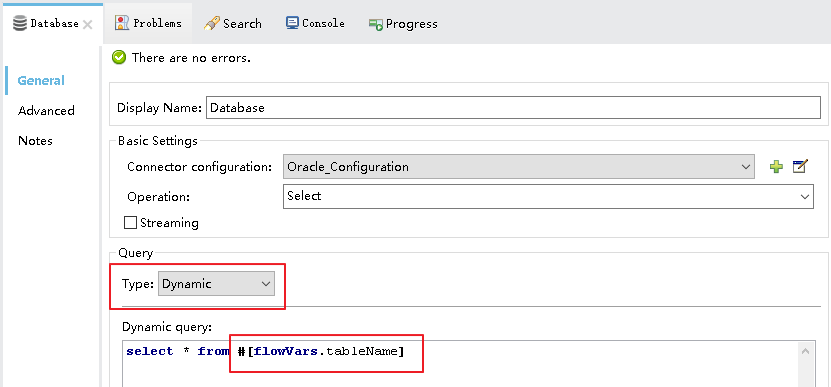This screenshot has height=387, width=831.
Task: Enable the Streaming checkbox
Action: [130, 223]
